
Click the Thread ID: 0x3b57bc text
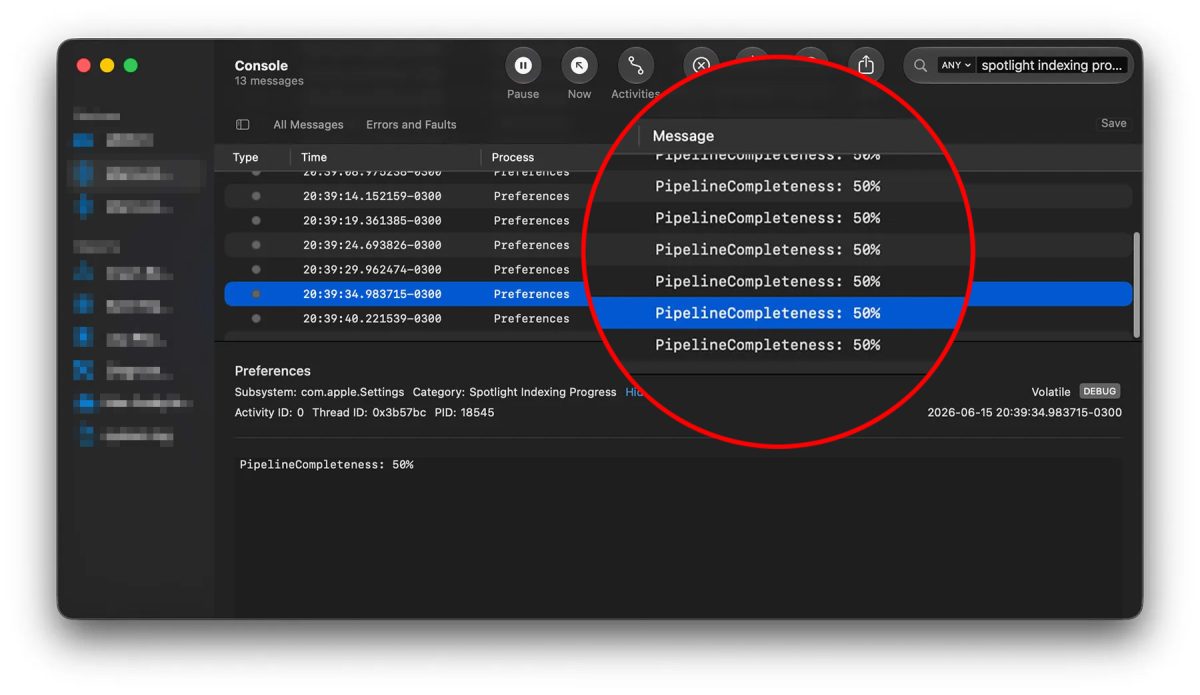369,412
